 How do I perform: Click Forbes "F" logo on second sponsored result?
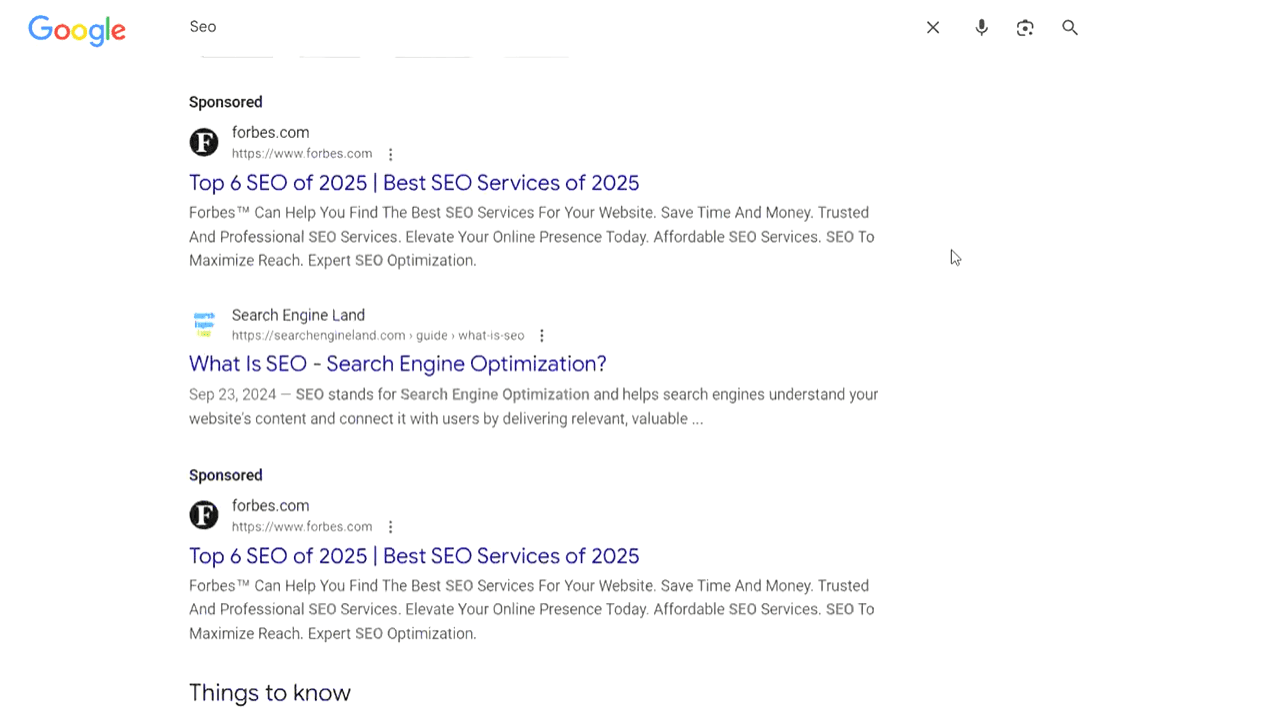pos(204,515)
